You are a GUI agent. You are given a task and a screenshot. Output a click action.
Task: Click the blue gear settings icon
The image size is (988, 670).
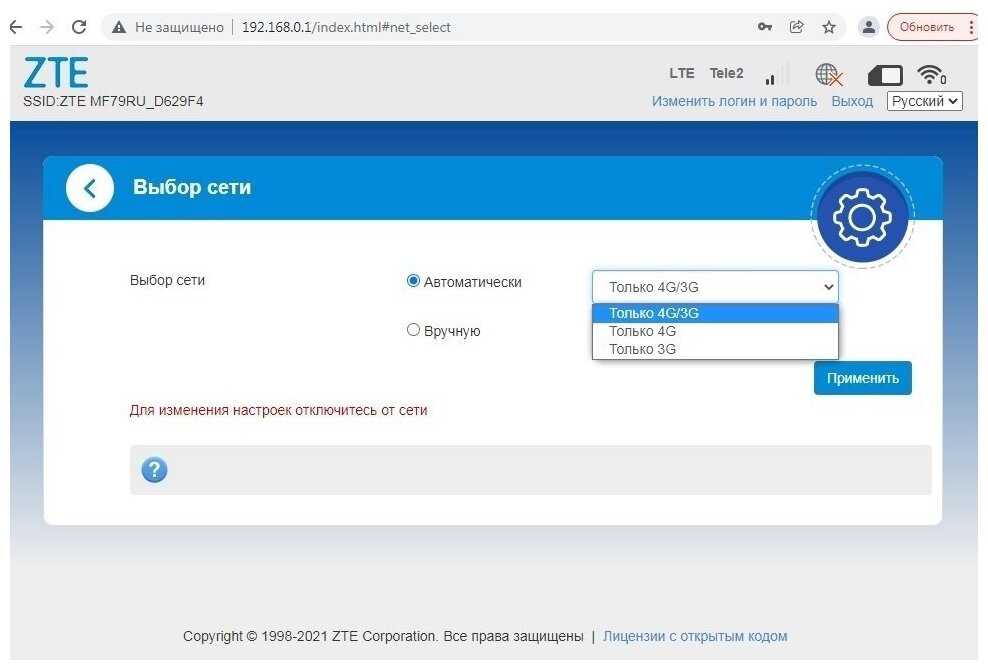click(x=862, y=217)
